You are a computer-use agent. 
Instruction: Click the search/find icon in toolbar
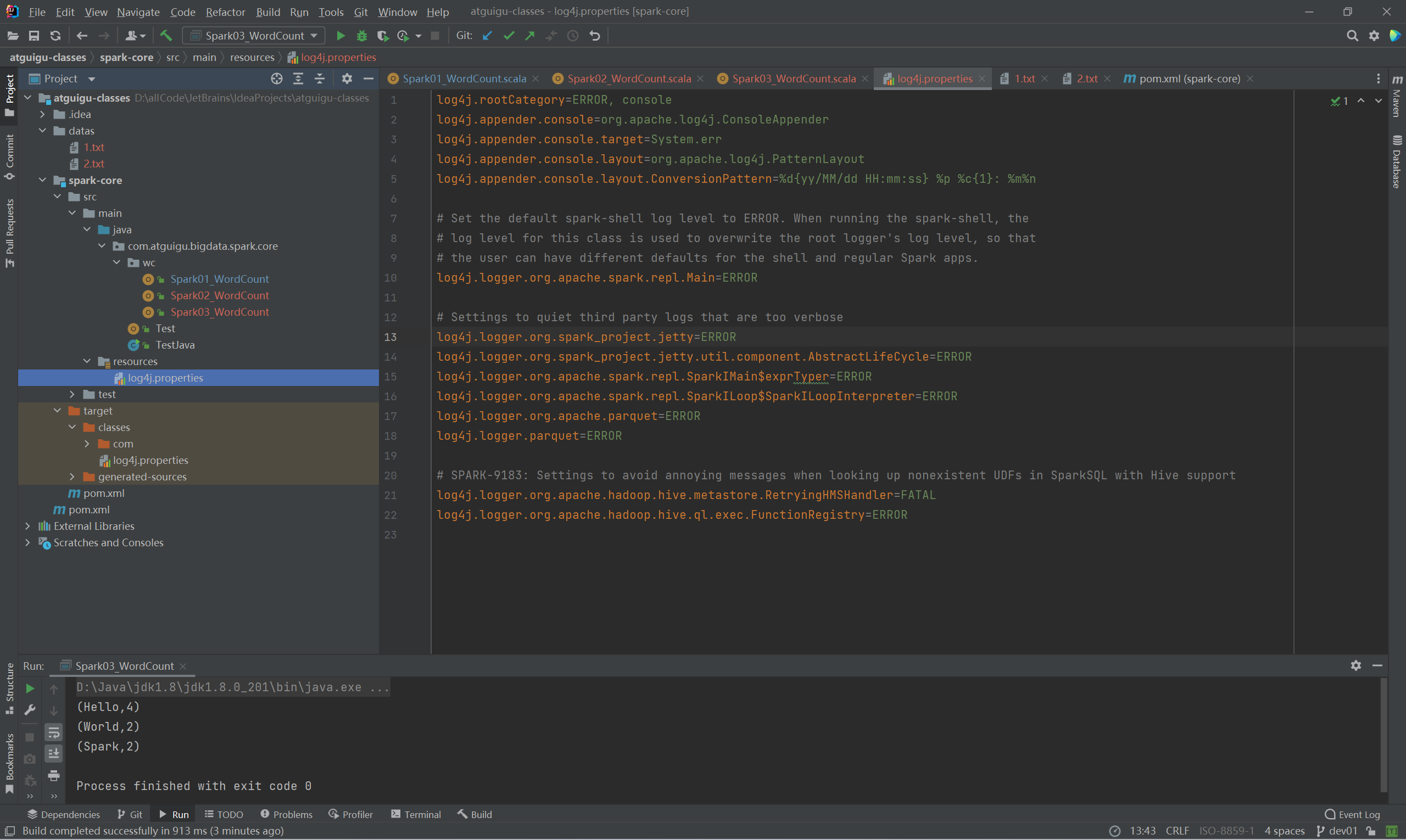1352,36
